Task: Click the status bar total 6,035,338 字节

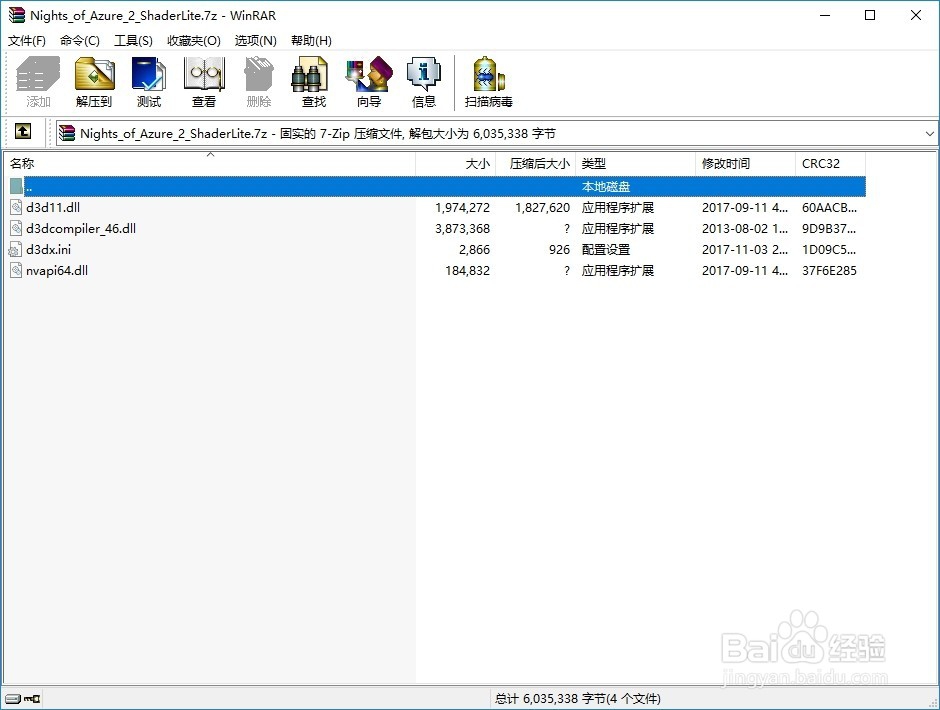Action: (x=578, y=699)
